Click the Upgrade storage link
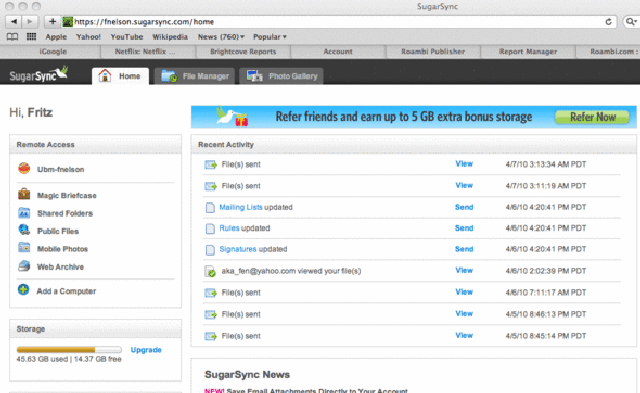640x393 pixels. (146, 350)
